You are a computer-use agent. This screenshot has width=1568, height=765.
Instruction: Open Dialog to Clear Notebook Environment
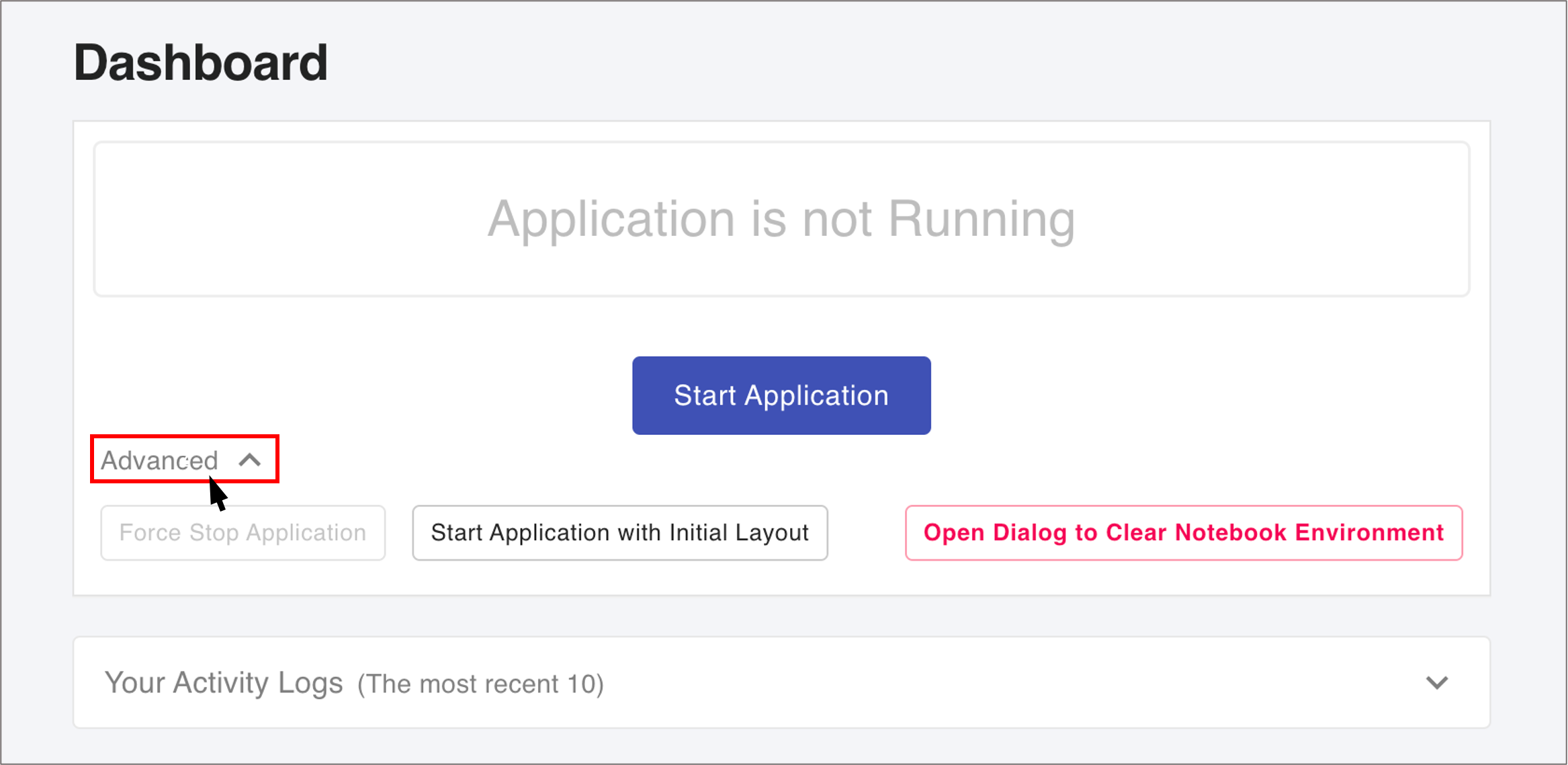tap(1183, 533)
